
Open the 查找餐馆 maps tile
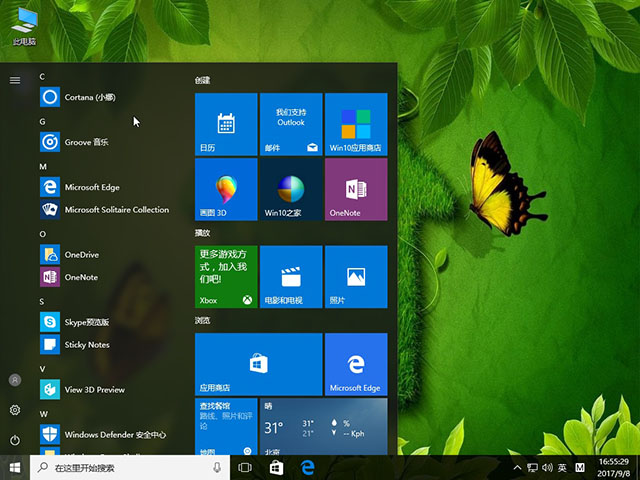click(226, 427)
